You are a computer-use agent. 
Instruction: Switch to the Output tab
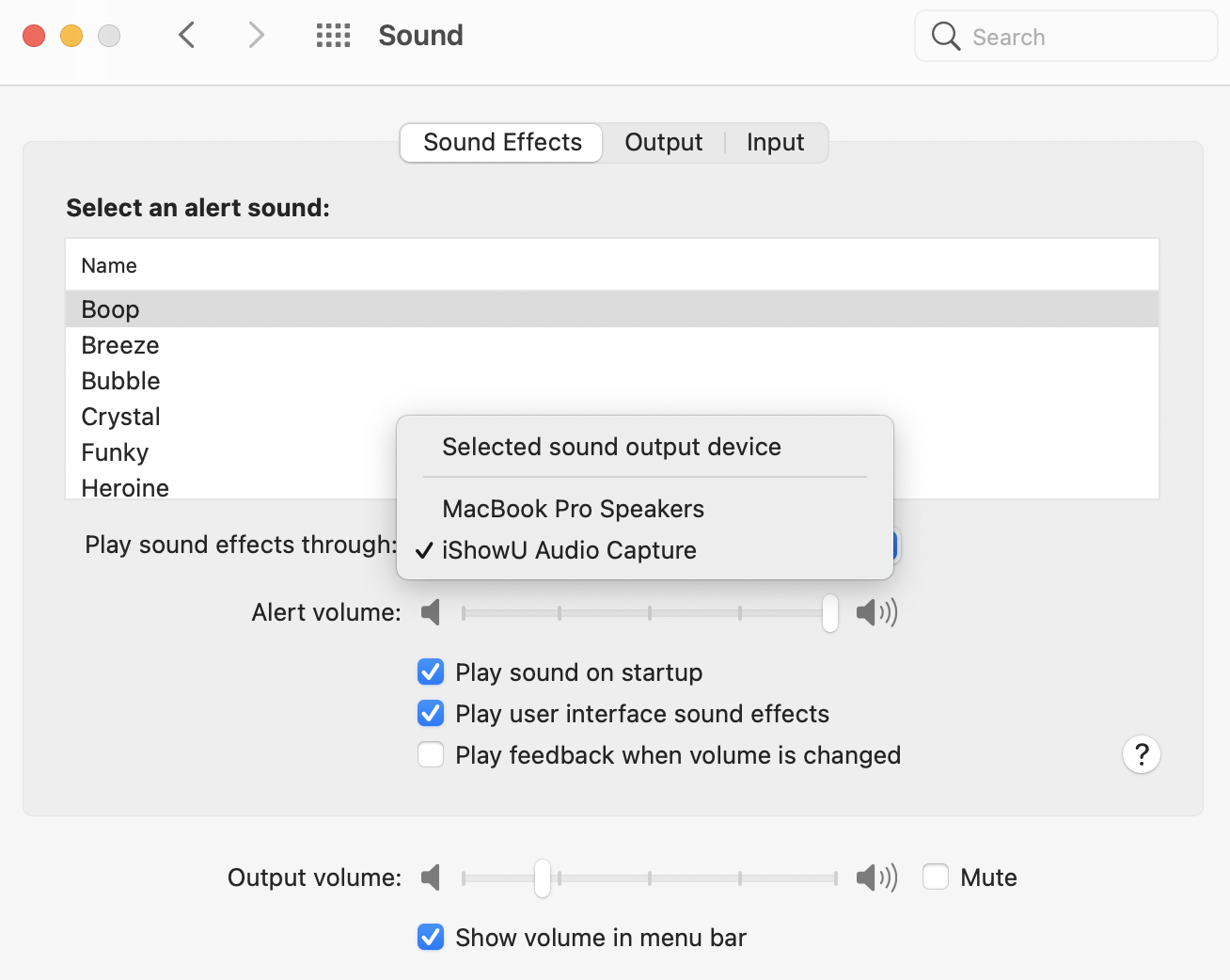tap(663, 142)
